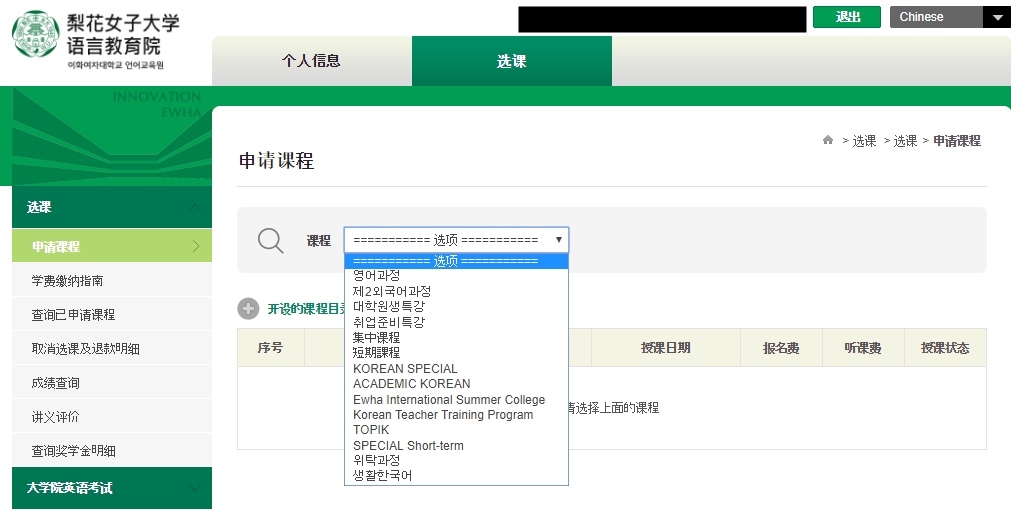Choose 대학원생특강 option

[456, 307]
